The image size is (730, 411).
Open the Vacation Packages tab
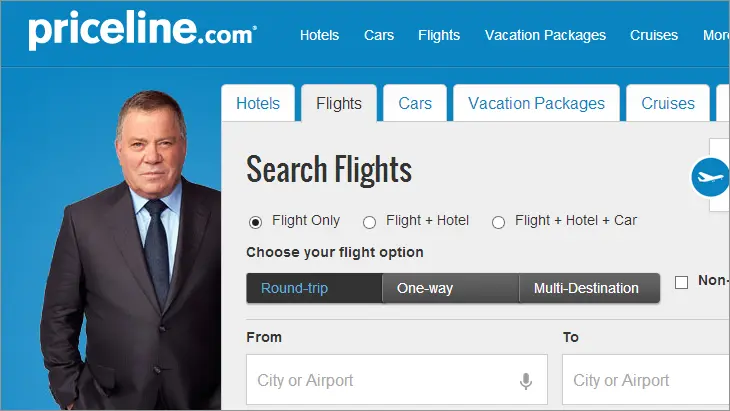pos(536,103)
